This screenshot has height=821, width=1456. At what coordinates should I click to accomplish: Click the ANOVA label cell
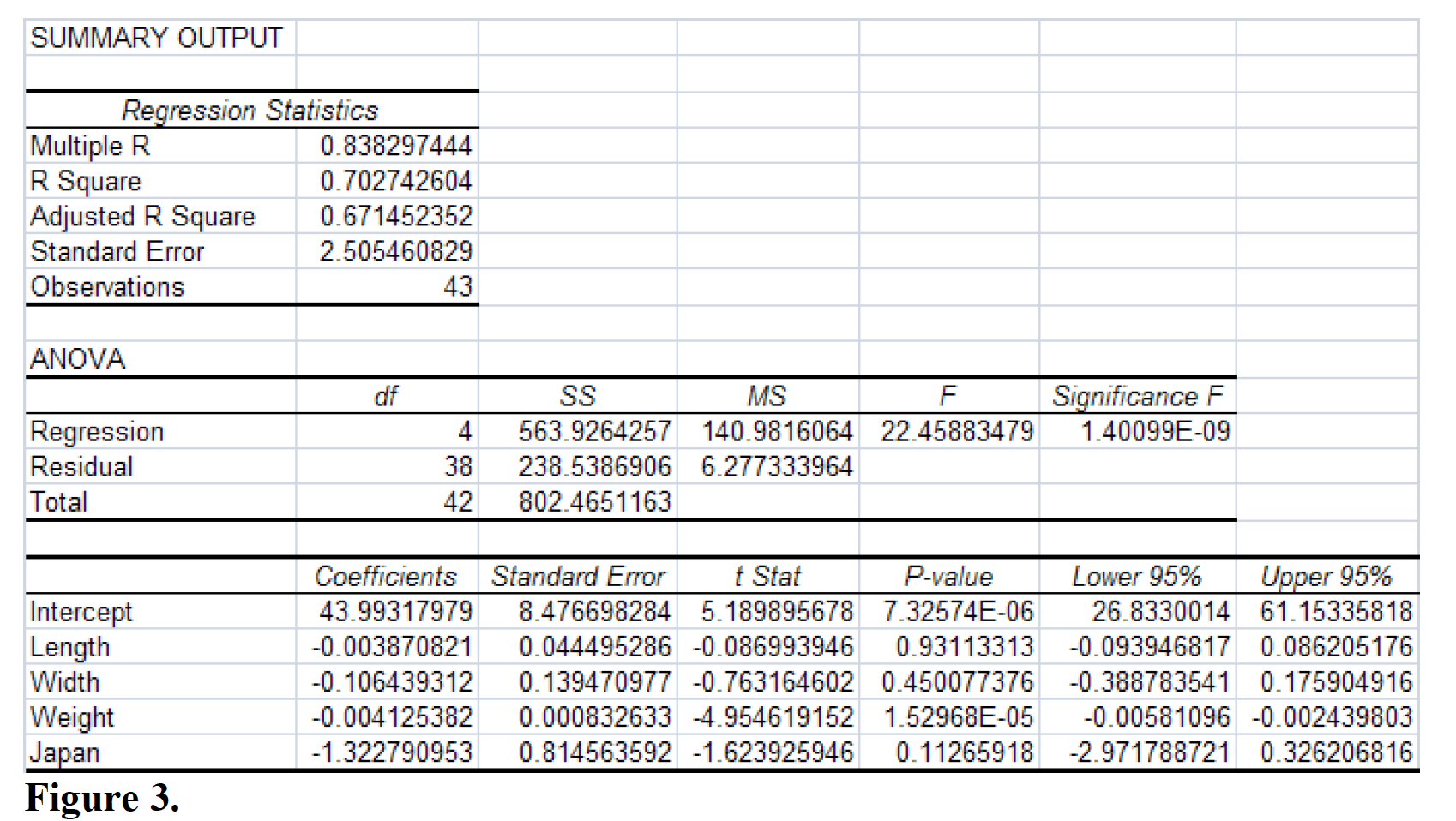[x=73, y=360]
